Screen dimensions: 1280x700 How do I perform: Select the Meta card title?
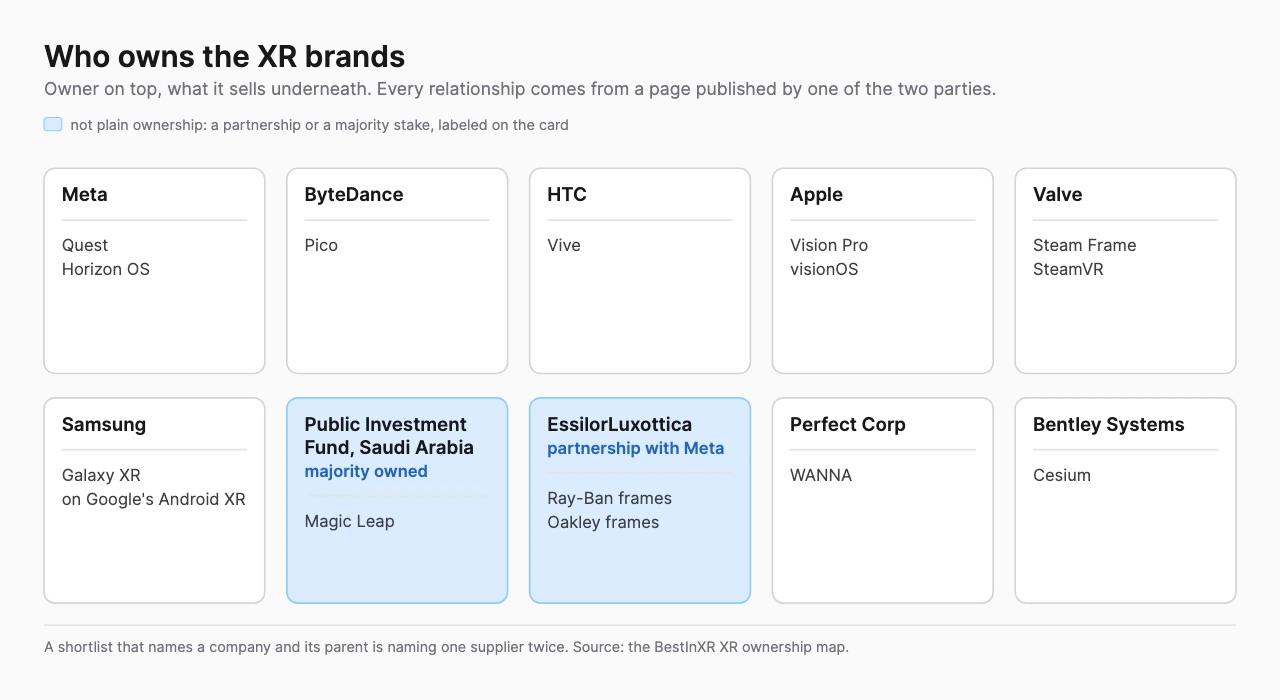coord(84,195)
